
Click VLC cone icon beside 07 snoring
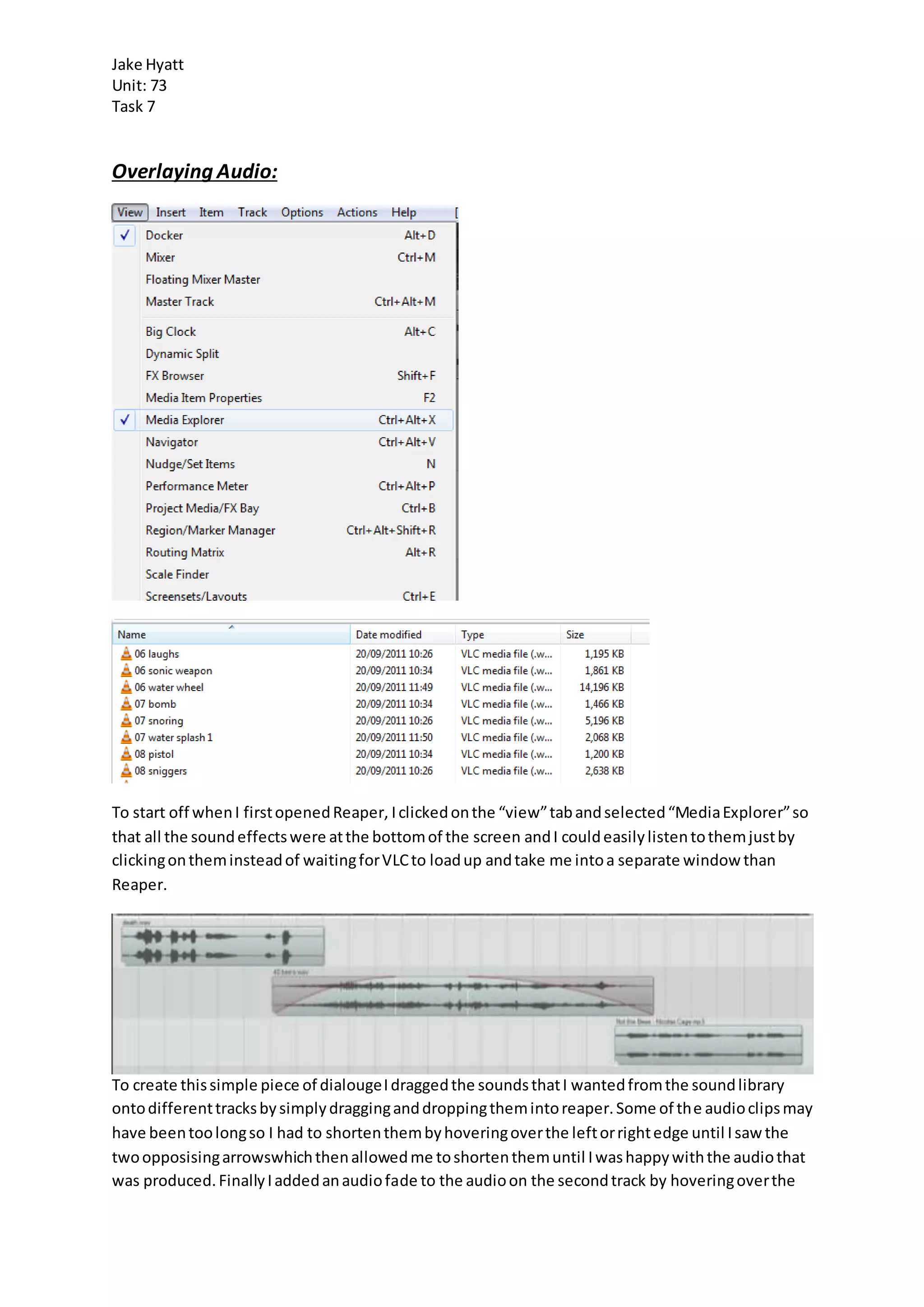click(x=126, y=720)
